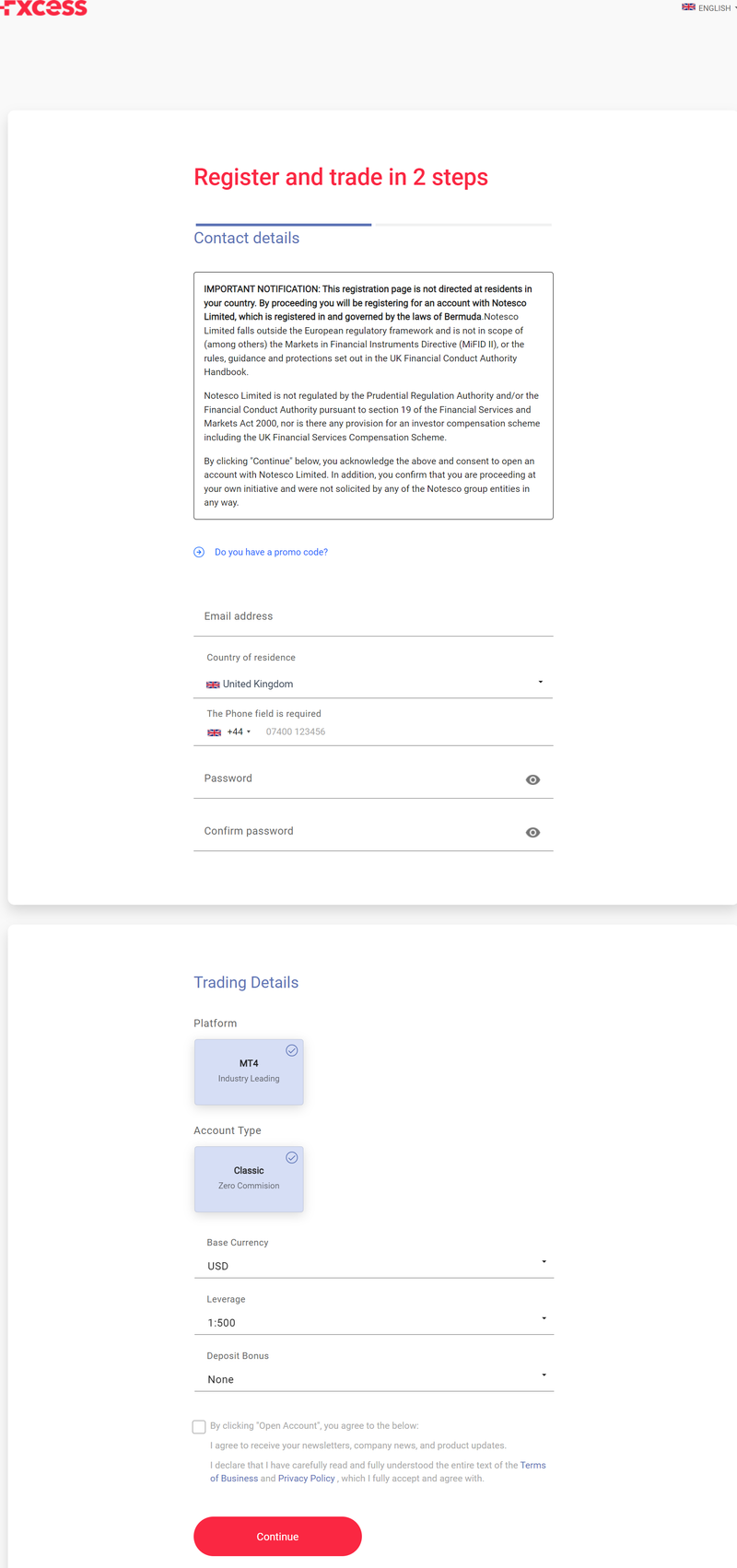This screenshot has width=737, height=1568.
Task: Toggle confirm password visibility eye icon
Action: click(532, 832)
